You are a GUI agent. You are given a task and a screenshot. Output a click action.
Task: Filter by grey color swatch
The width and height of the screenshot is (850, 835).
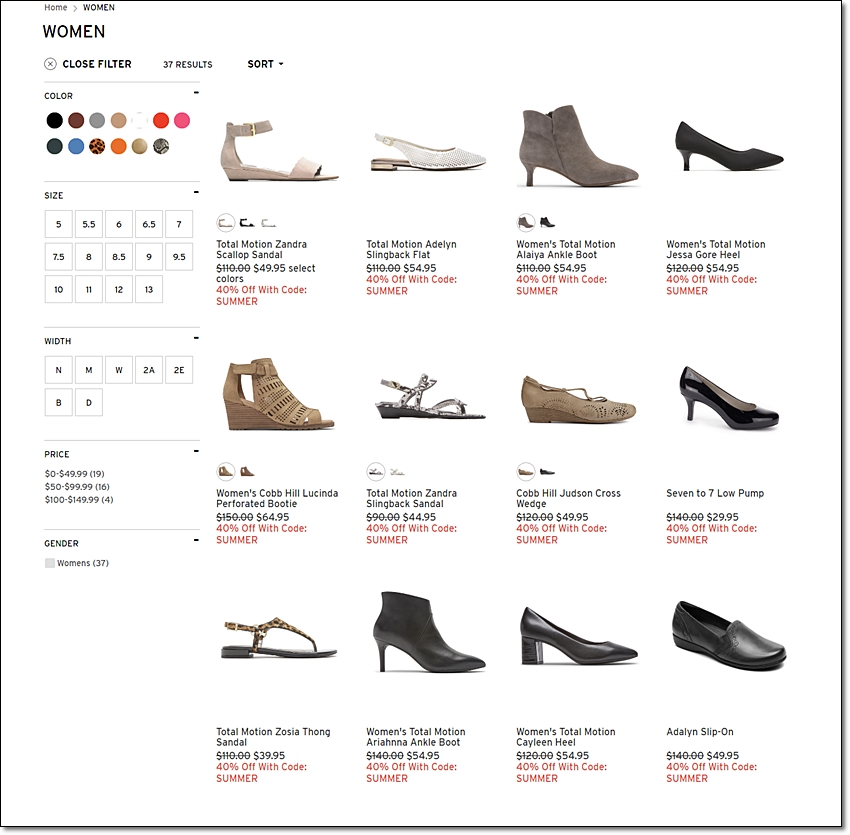97,120
